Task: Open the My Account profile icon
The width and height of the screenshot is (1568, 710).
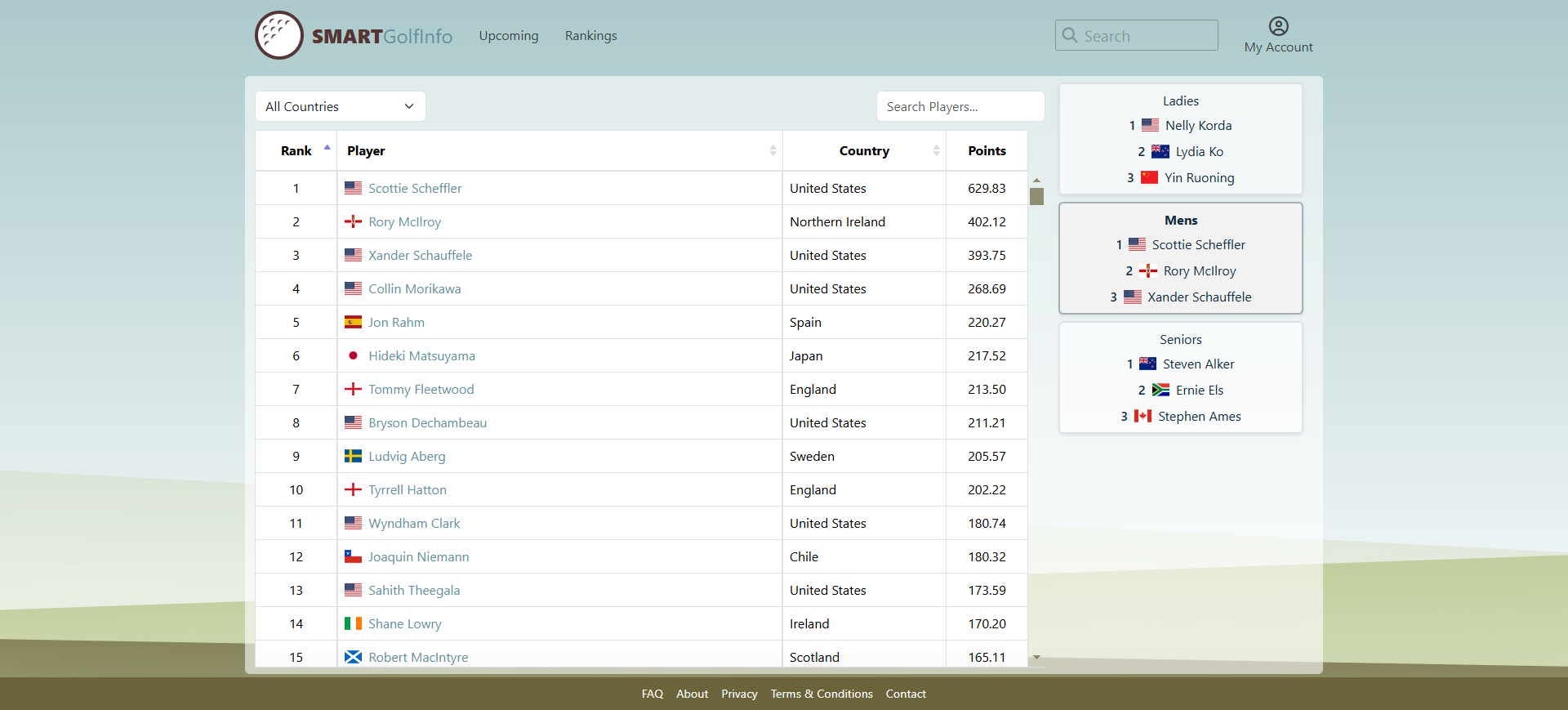Action: click(x=1278, y=26)
